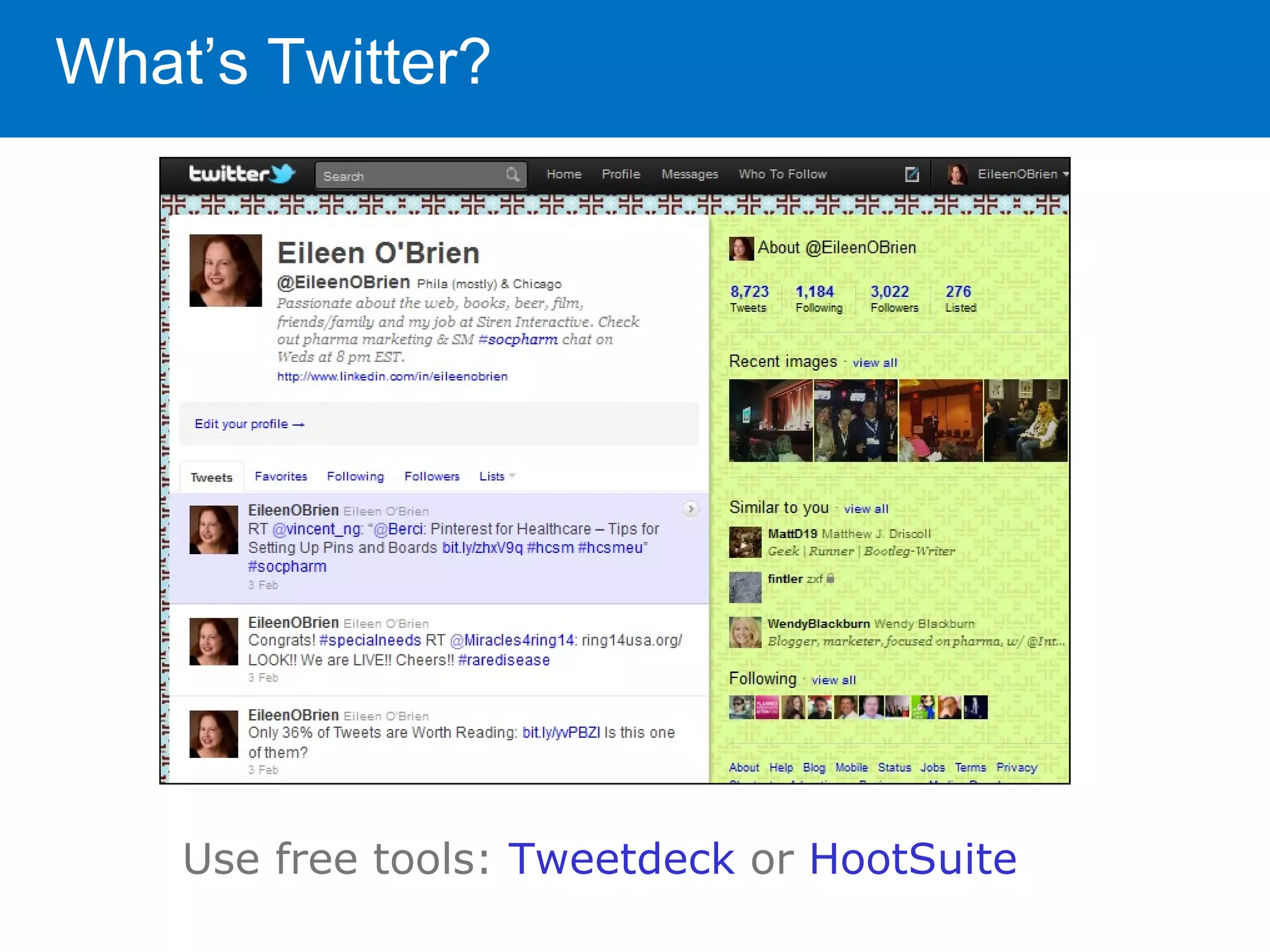Switch to the Followers tab
The height and width of the screenshot is (952, 1270).
432,476
